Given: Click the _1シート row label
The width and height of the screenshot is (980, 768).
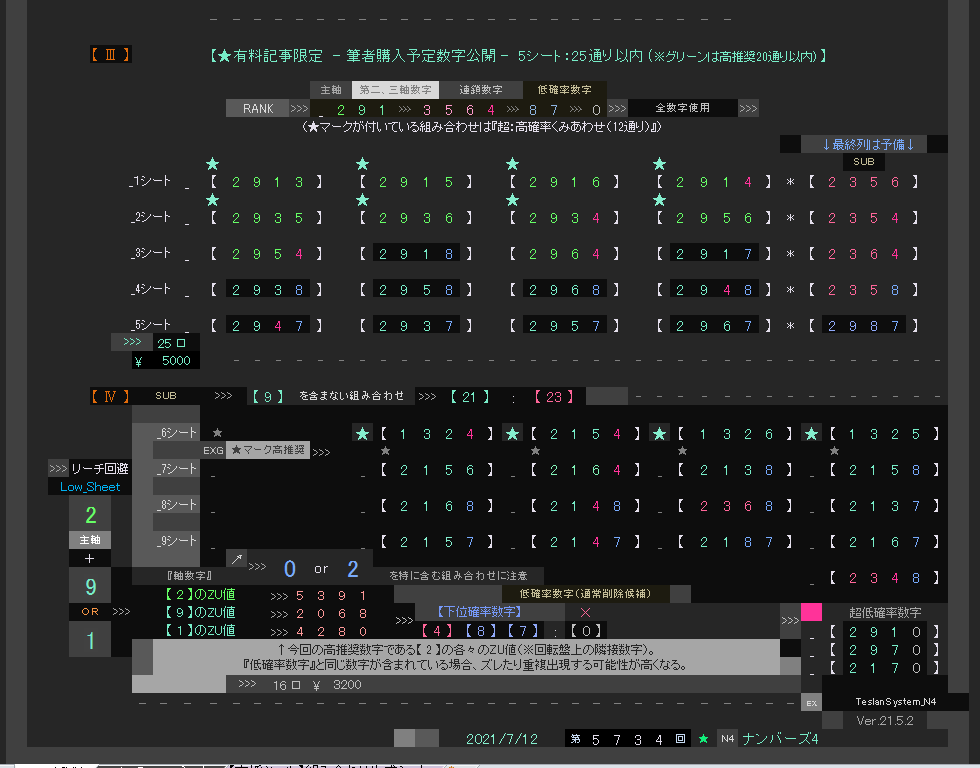Looking at the screenshot, I should tap(151, 181).
